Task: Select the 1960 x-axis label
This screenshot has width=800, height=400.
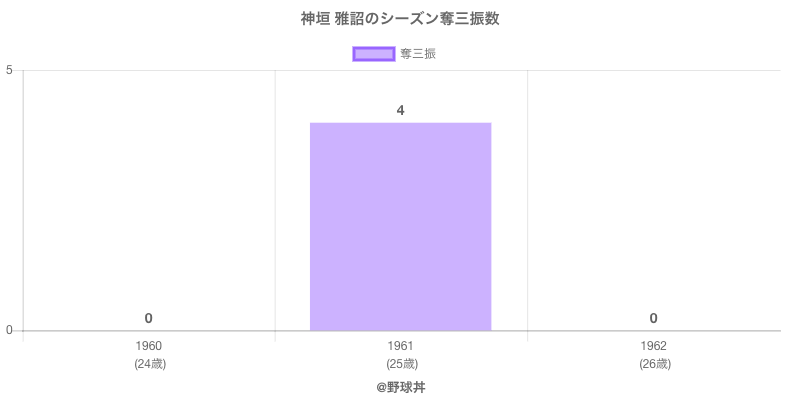Action: [x=148, y=346]
